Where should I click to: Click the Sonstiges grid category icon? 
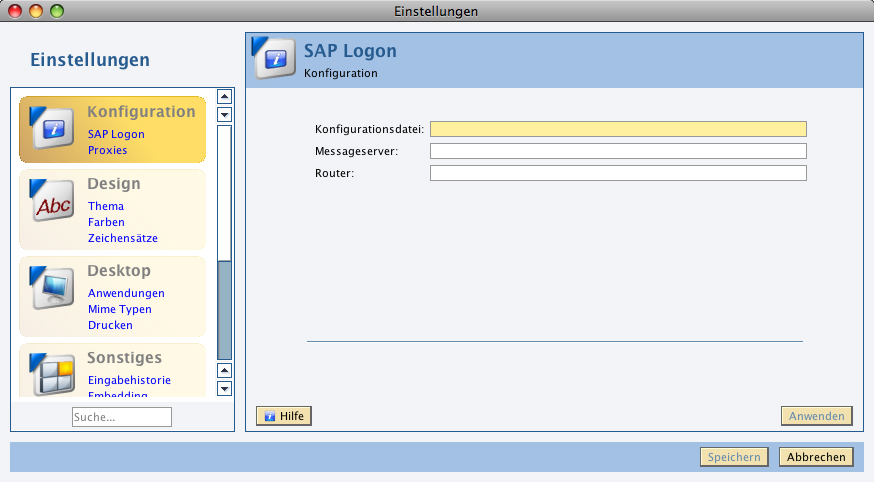click(52, 374)
